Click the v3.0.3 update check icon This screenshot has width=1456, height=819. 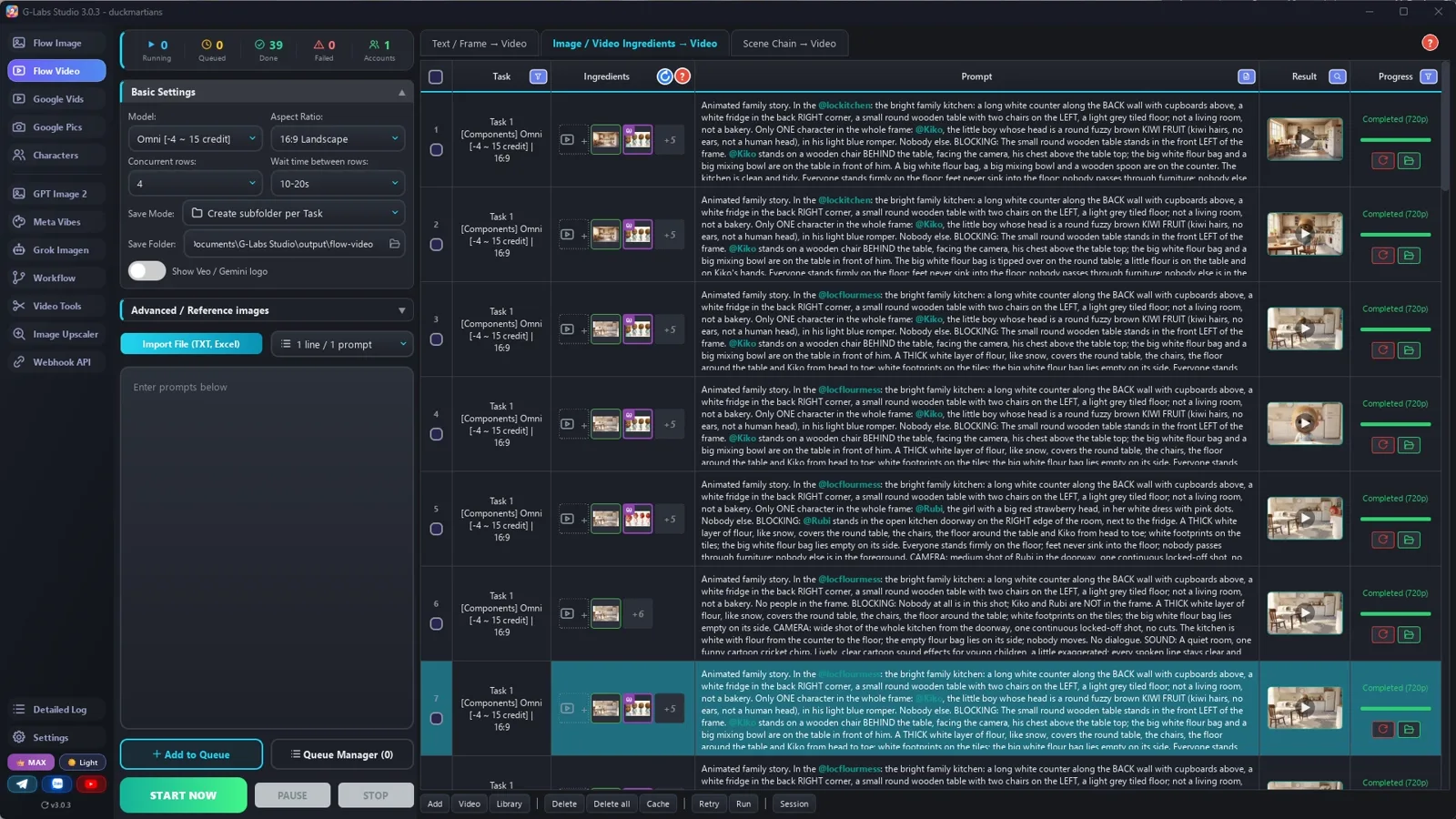[x=45, y=805]
